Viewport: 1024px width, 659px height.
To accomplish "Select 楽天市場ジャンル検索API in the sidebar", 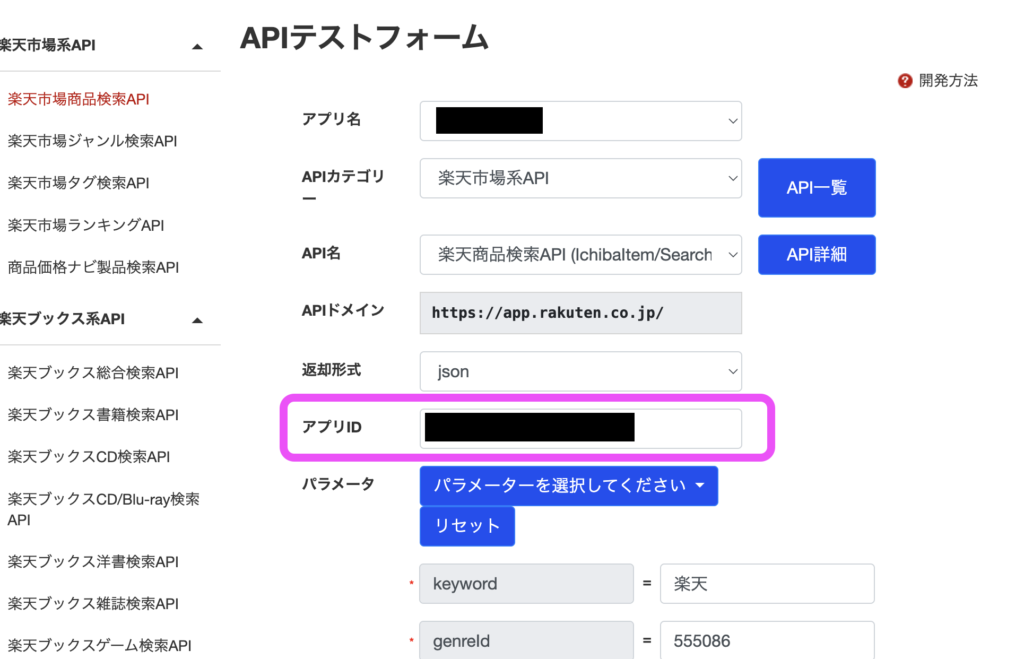I will (x=92, y=141).
